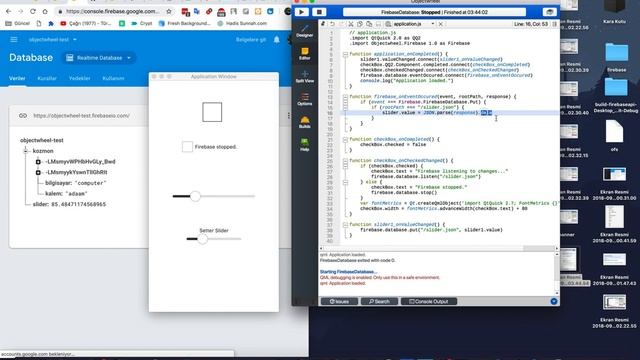Open the Güncel bookmarks folder
Screen dimensions: 640x360
click(x=17, y=24)
